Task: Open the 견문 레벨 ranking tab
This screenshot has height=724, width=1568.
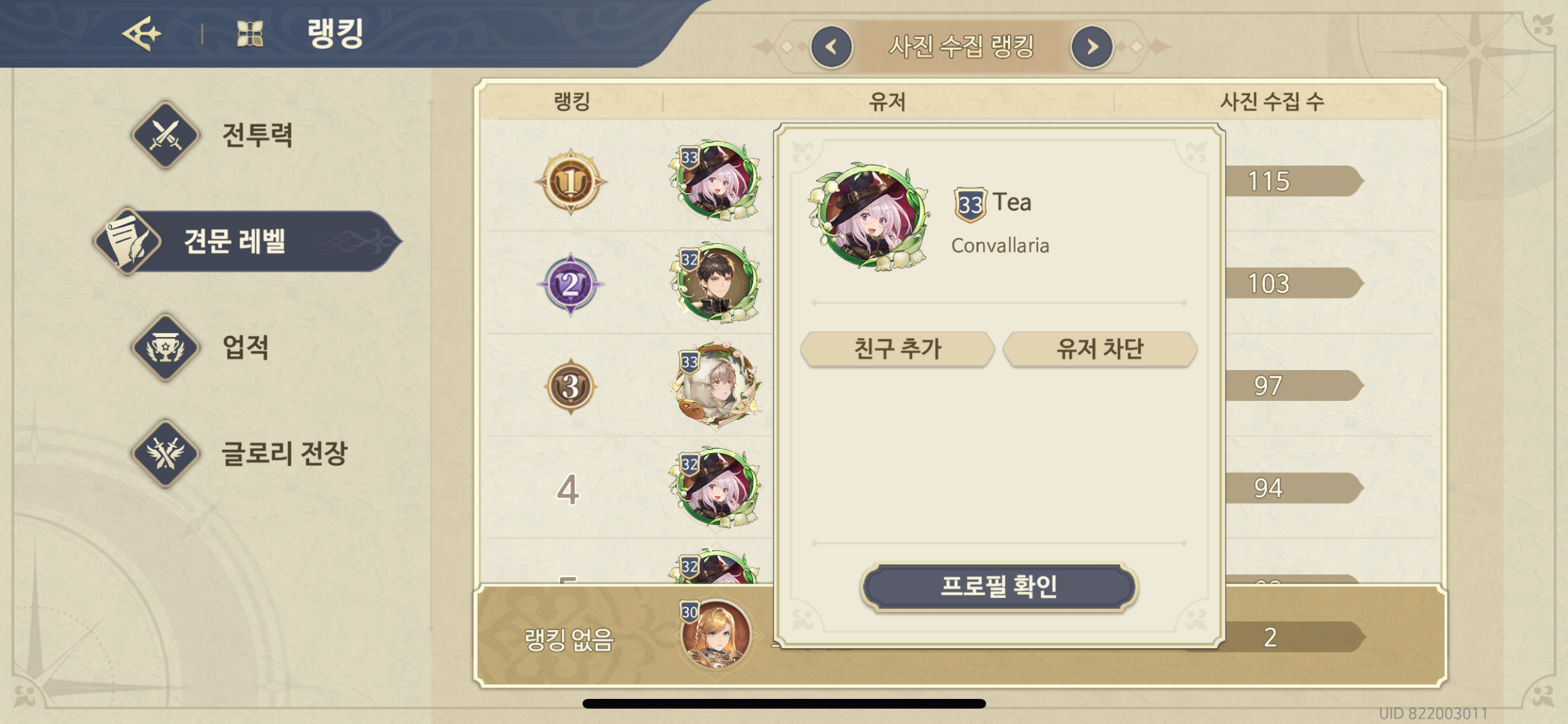Action: (x=248, y=242)
